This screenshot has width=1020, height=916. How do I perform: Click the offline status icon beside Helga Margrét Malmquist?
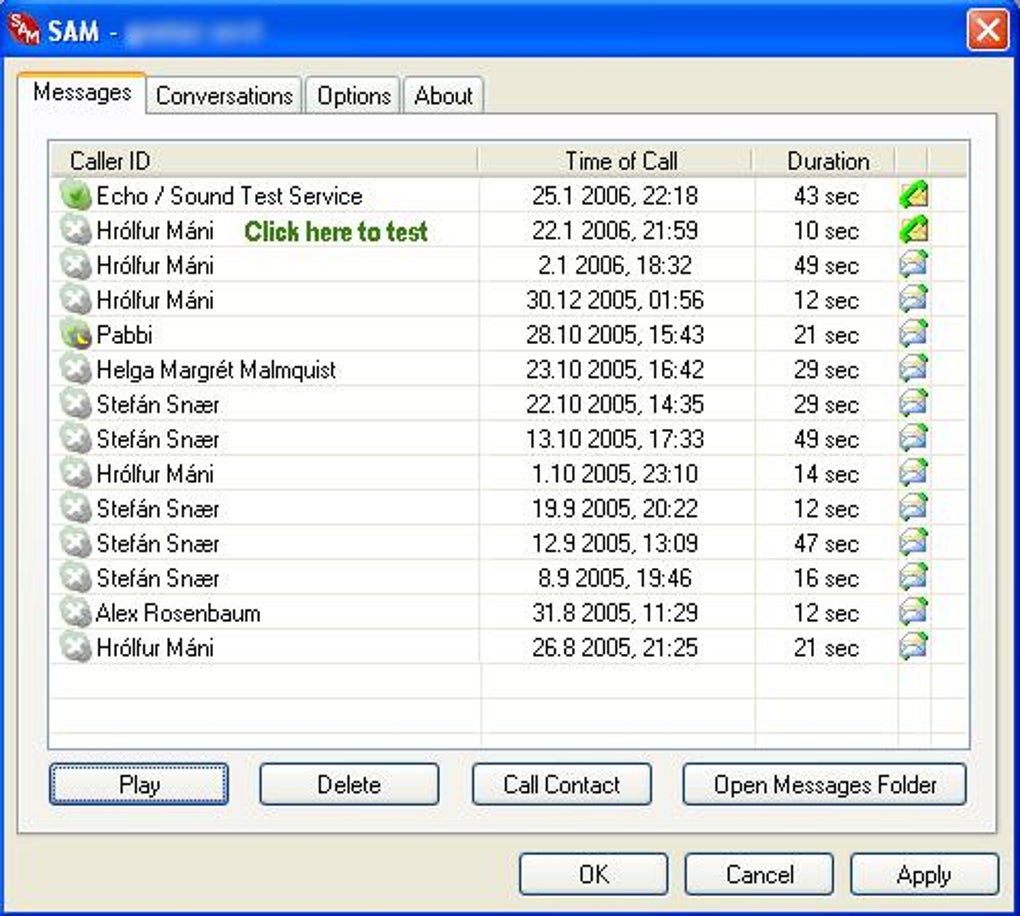pyautogui.click(x=75, y=369)
